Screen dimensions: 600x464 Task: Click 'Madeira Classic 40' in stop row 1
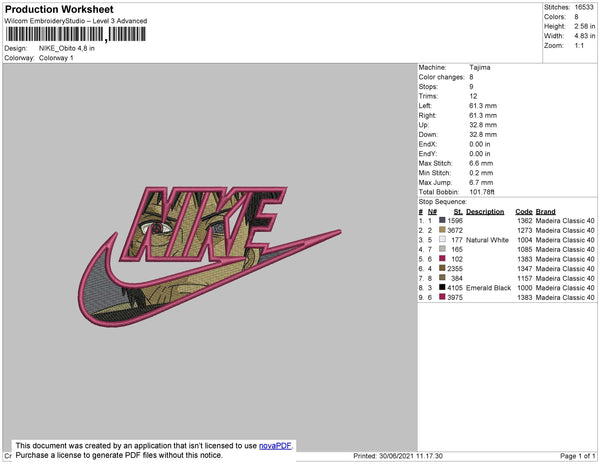pyautogui.click(x=565, y=221)
